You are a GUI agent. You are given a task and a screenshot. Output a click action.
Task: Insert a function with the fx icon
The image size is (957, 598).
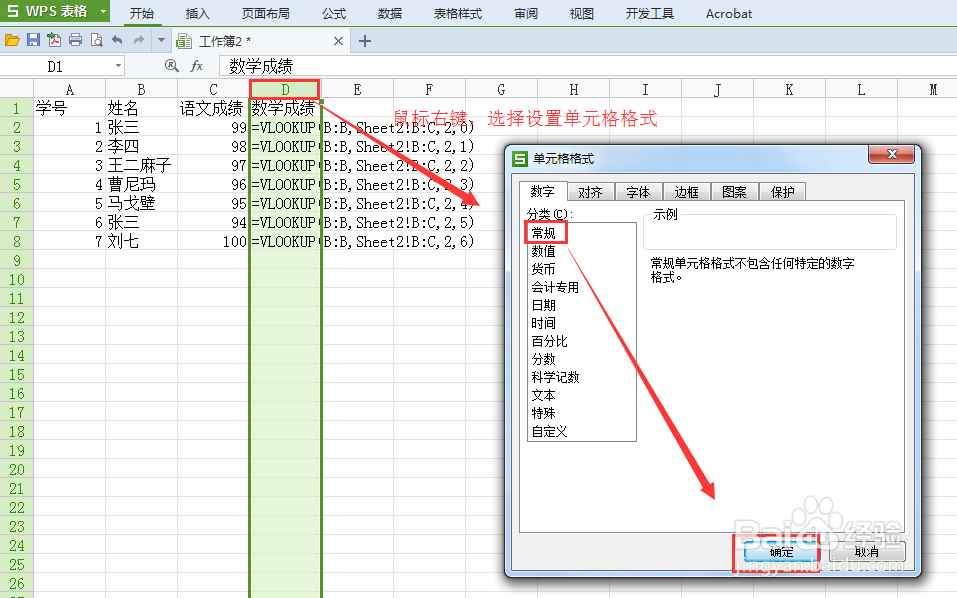click(198, 66)
